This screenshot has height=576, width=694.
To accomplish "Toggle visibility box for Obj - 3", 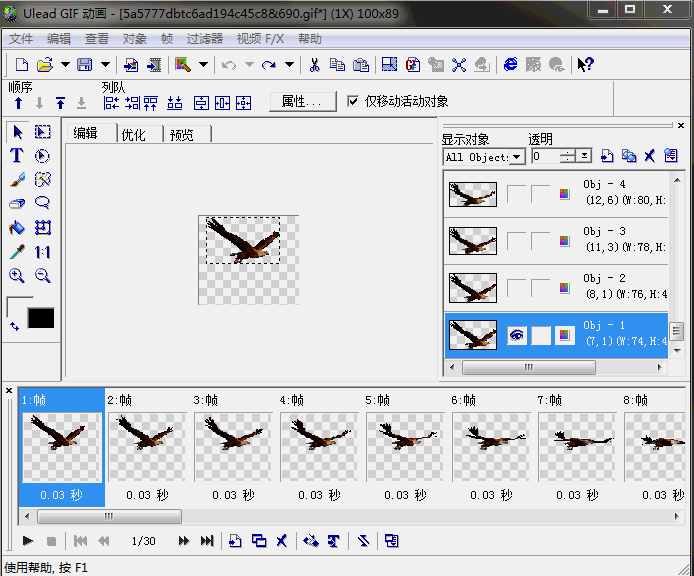I will [517, 241].
